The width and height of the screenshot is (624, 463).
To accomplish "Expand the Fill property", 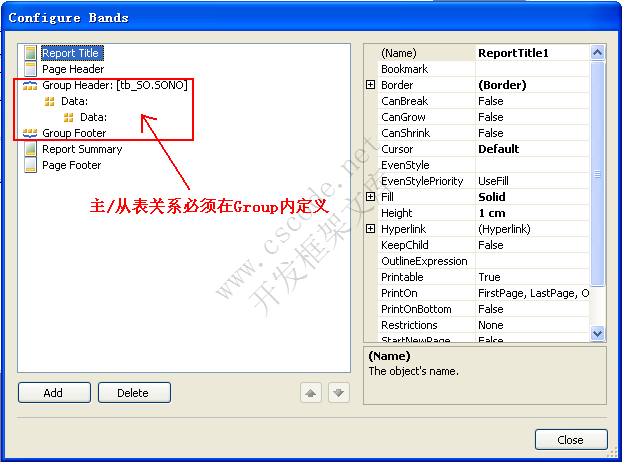I will [370, 197].
